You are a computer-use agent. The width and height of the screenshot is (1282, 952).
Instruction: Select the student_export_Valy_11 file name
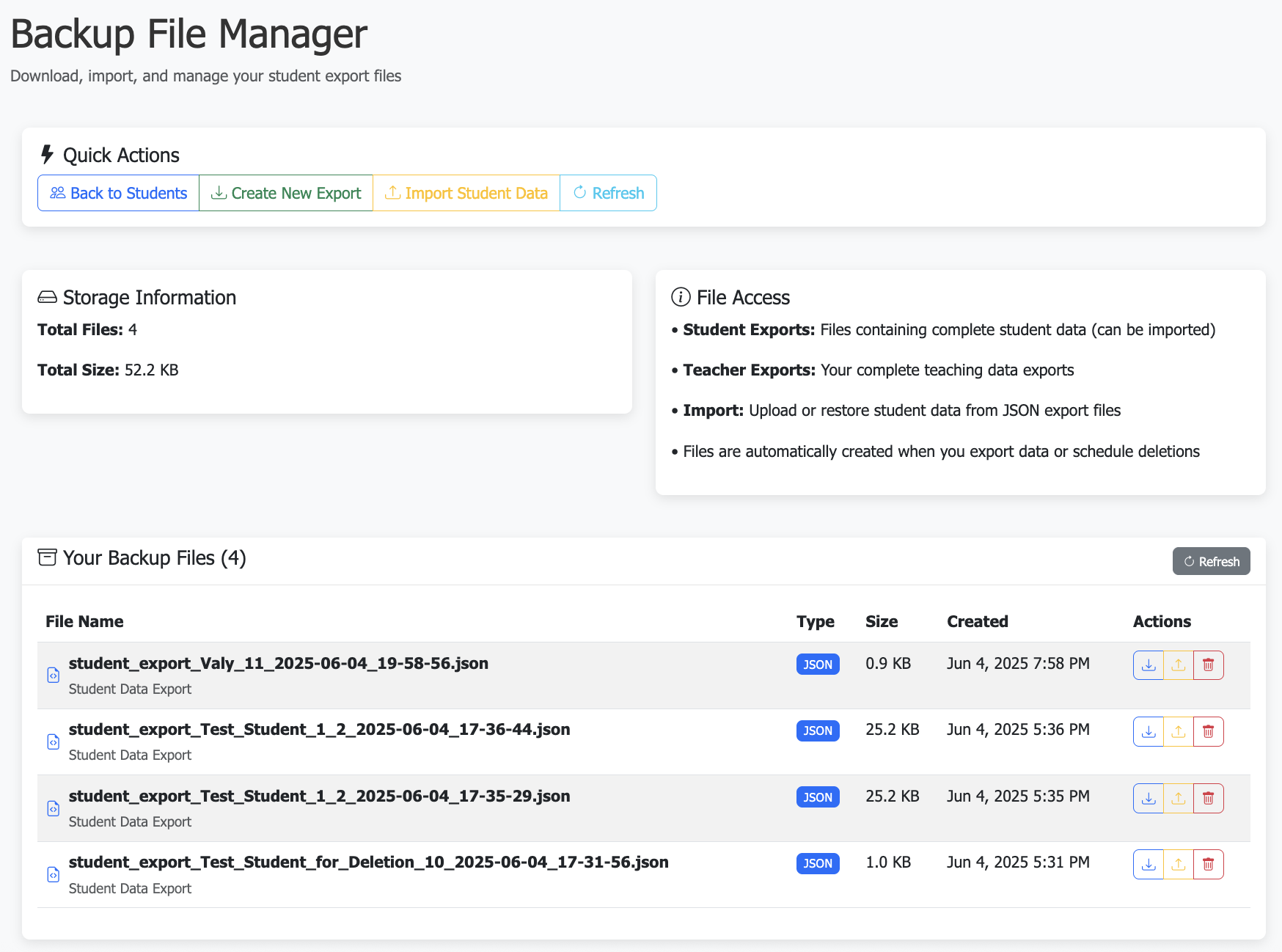pos(278,663)
